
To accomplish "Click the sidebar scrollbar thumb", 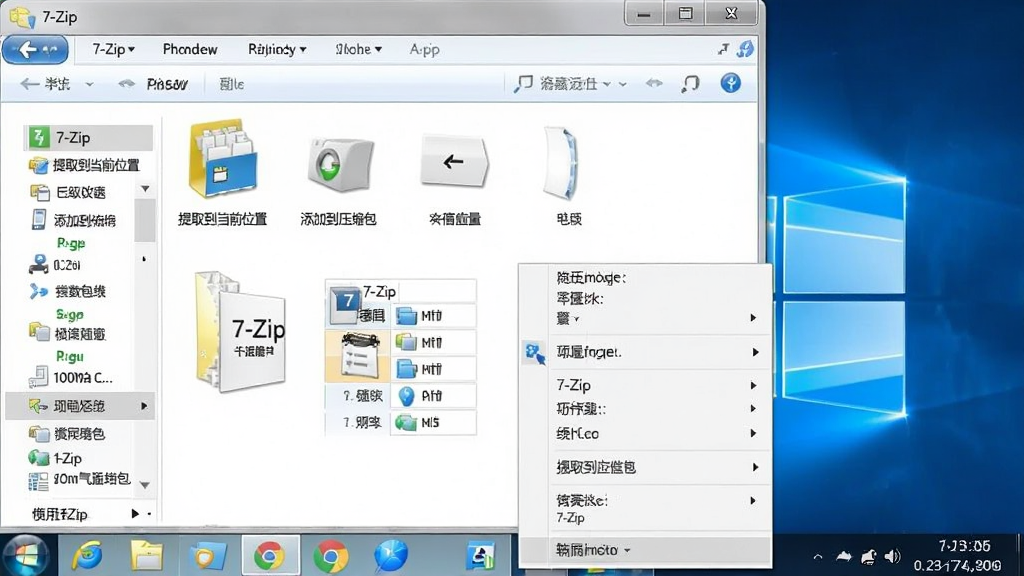I will click(145, 220).
